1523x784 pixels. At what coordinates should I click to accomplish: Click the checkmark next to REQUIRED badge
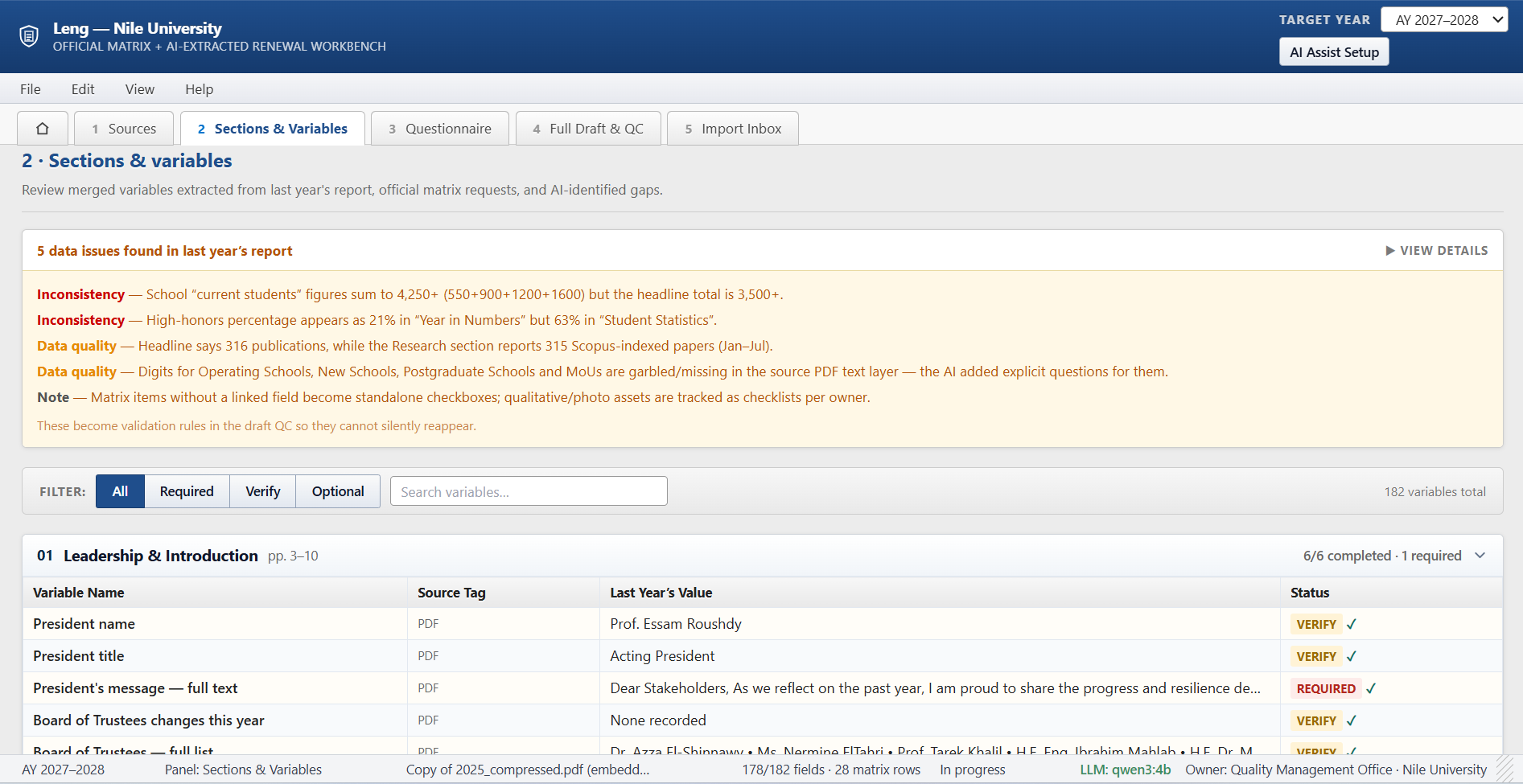click(1371, 688)
